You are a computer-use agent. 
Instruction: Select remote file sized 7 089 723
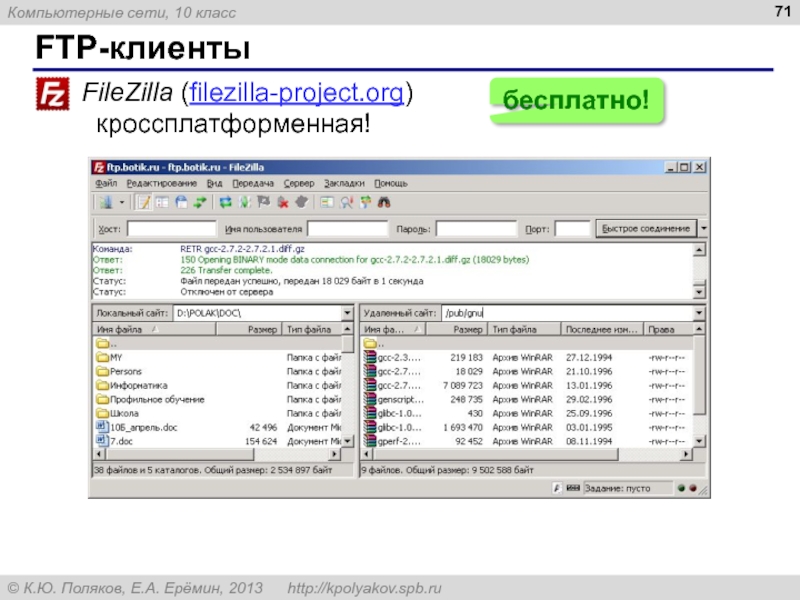527,385
